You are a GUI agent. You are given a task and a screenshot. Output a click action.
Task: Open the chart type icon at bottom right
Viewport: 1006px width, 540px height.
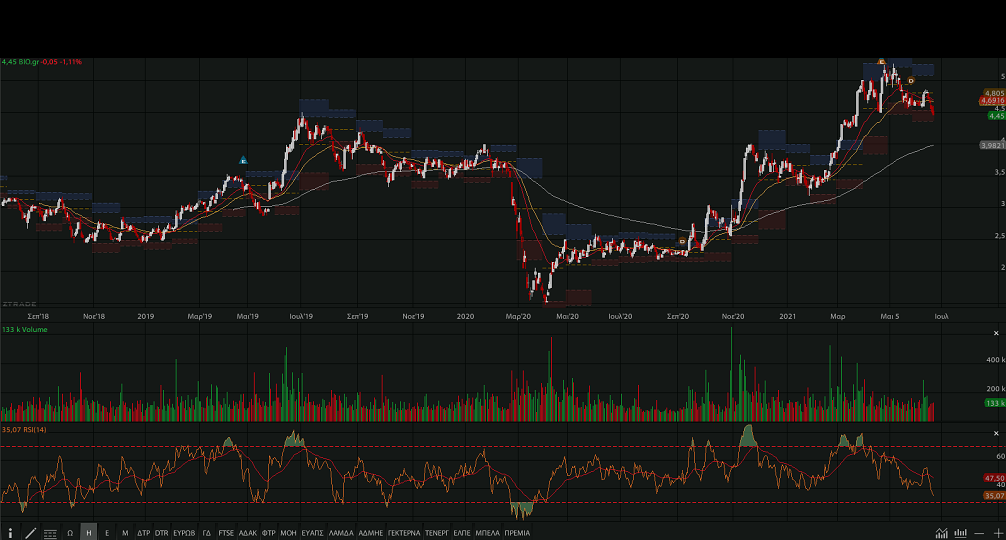941,533
